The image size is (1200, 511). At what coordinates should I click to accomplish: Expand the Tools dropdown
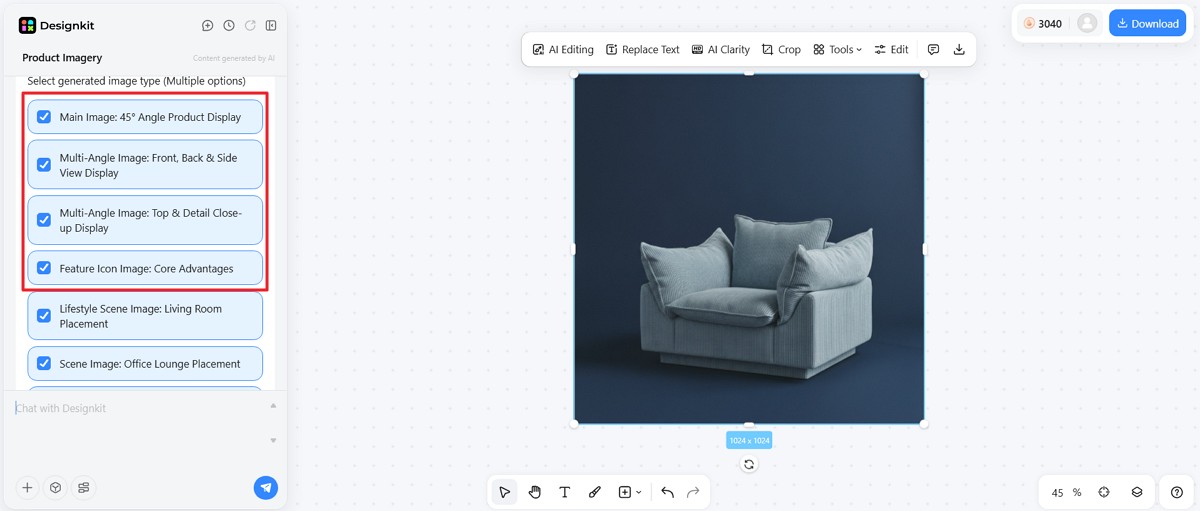click(x=837, y=49)
